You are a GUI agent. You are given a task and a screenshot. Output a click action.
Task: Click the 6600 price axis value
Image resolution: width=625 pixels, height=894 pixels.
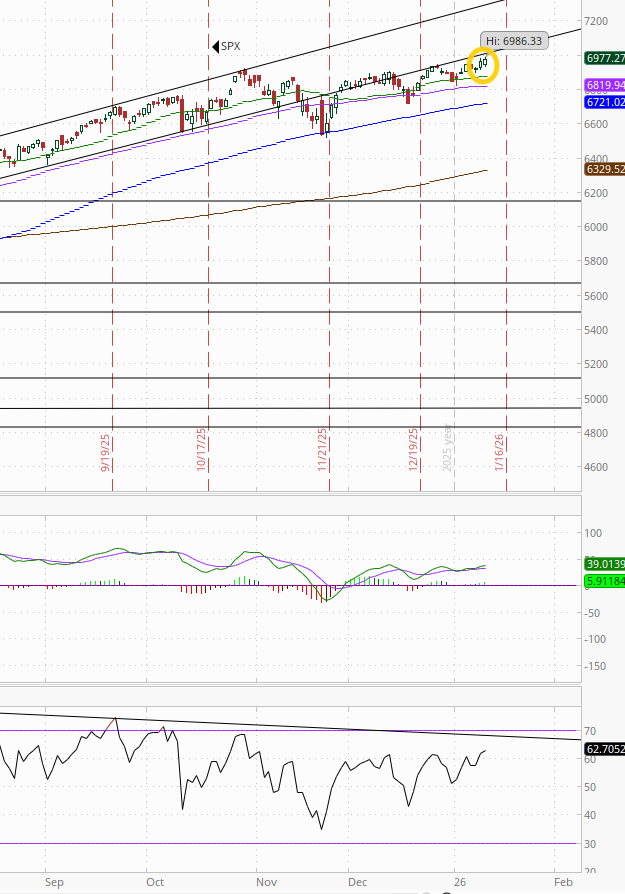596,124
